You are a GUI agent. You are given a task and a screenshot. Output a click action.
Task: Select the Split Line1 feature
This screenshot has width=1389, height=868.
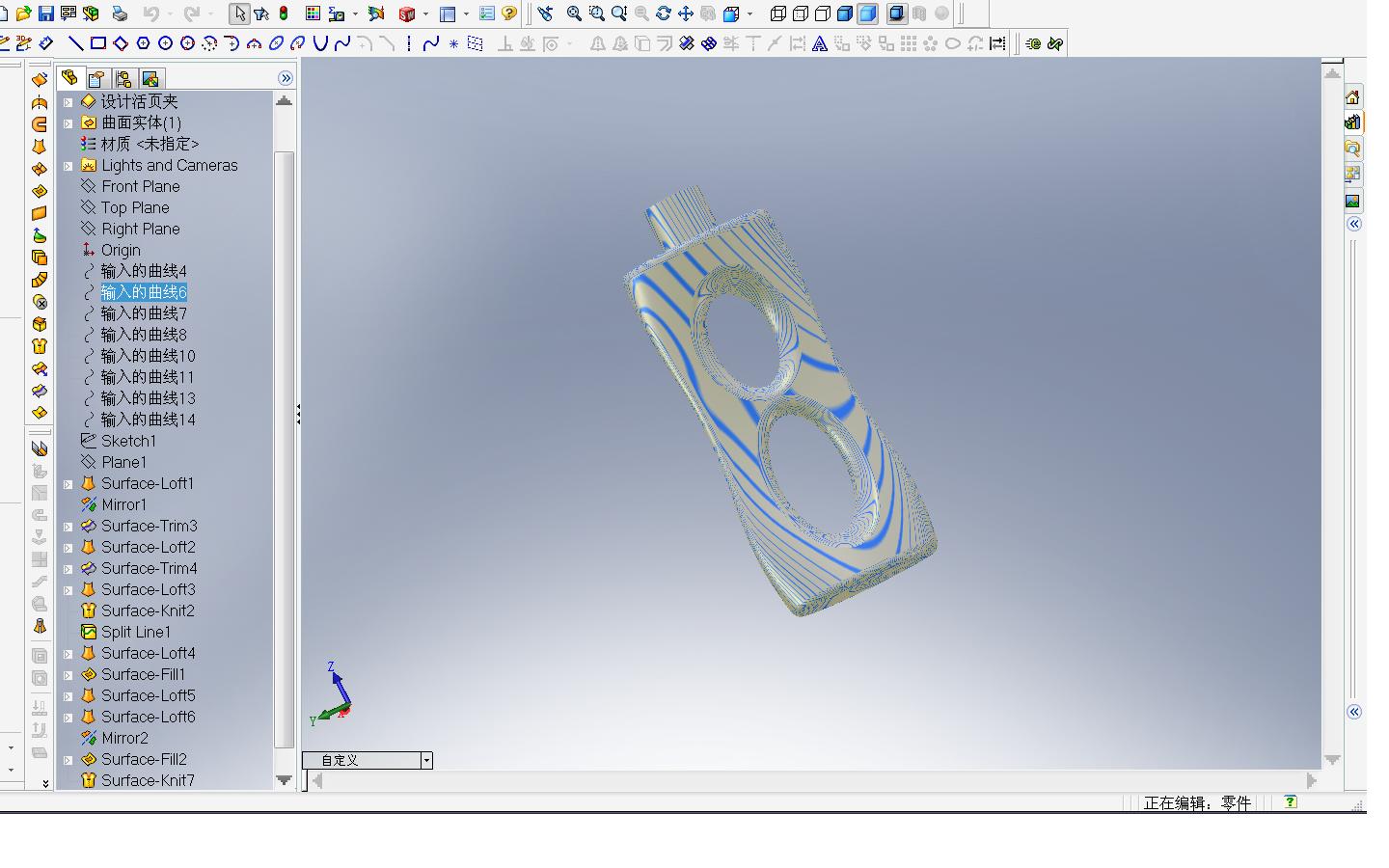136,632
